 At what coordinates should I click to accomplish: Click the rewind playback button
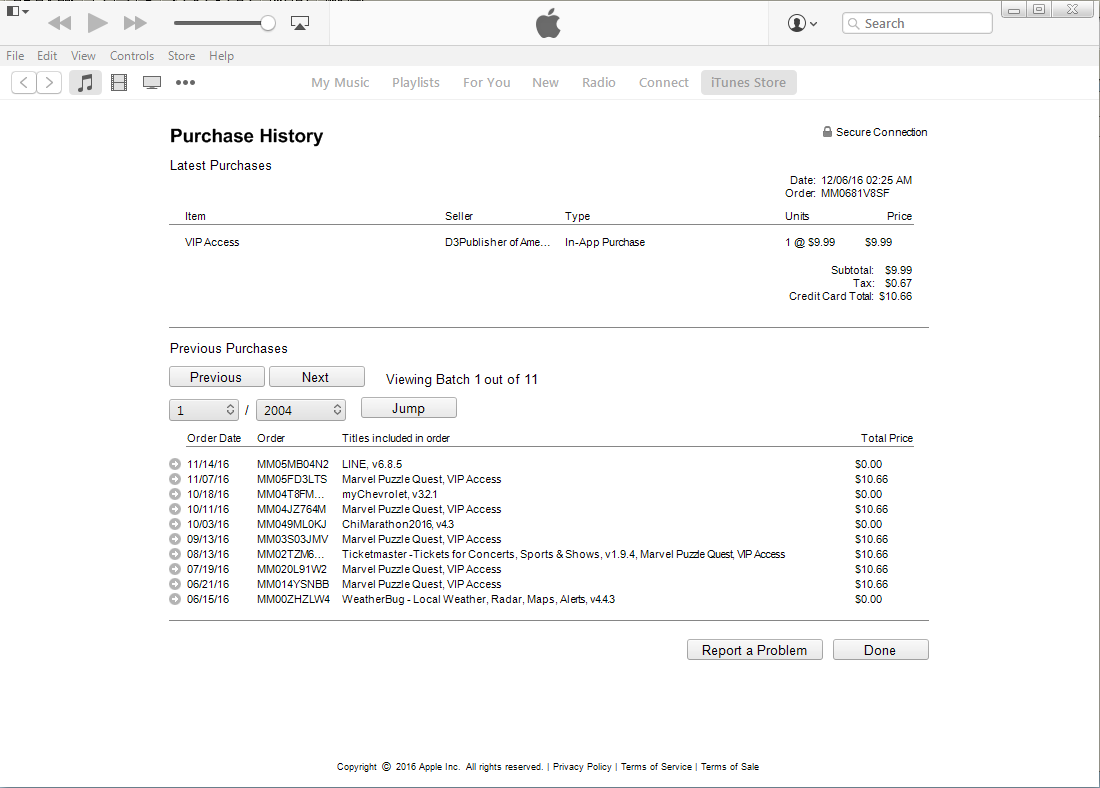(60, 23)
